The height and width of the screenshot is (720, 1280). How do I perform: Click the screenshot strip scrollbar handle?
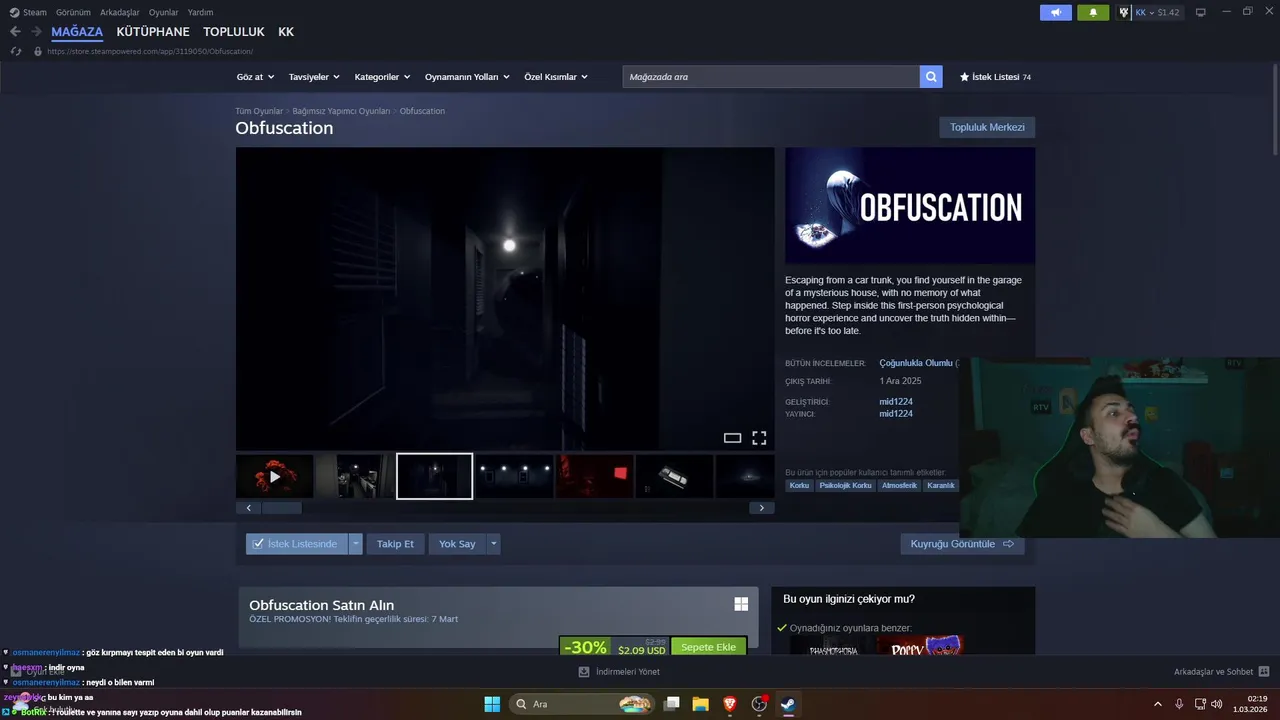[282, 508]
